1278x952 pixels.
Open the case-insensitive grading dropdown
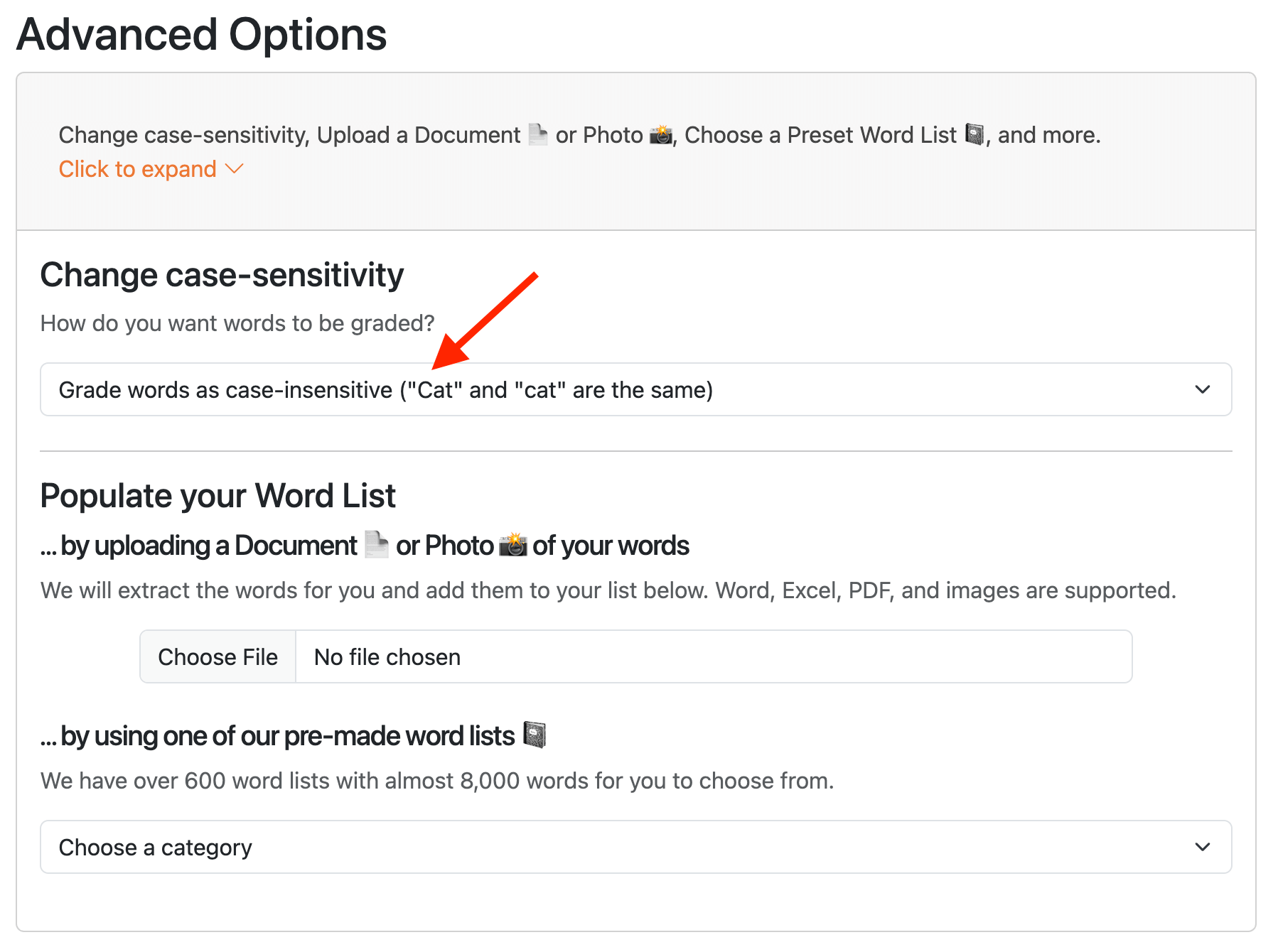pyautogui.click(x=635, y=389)
